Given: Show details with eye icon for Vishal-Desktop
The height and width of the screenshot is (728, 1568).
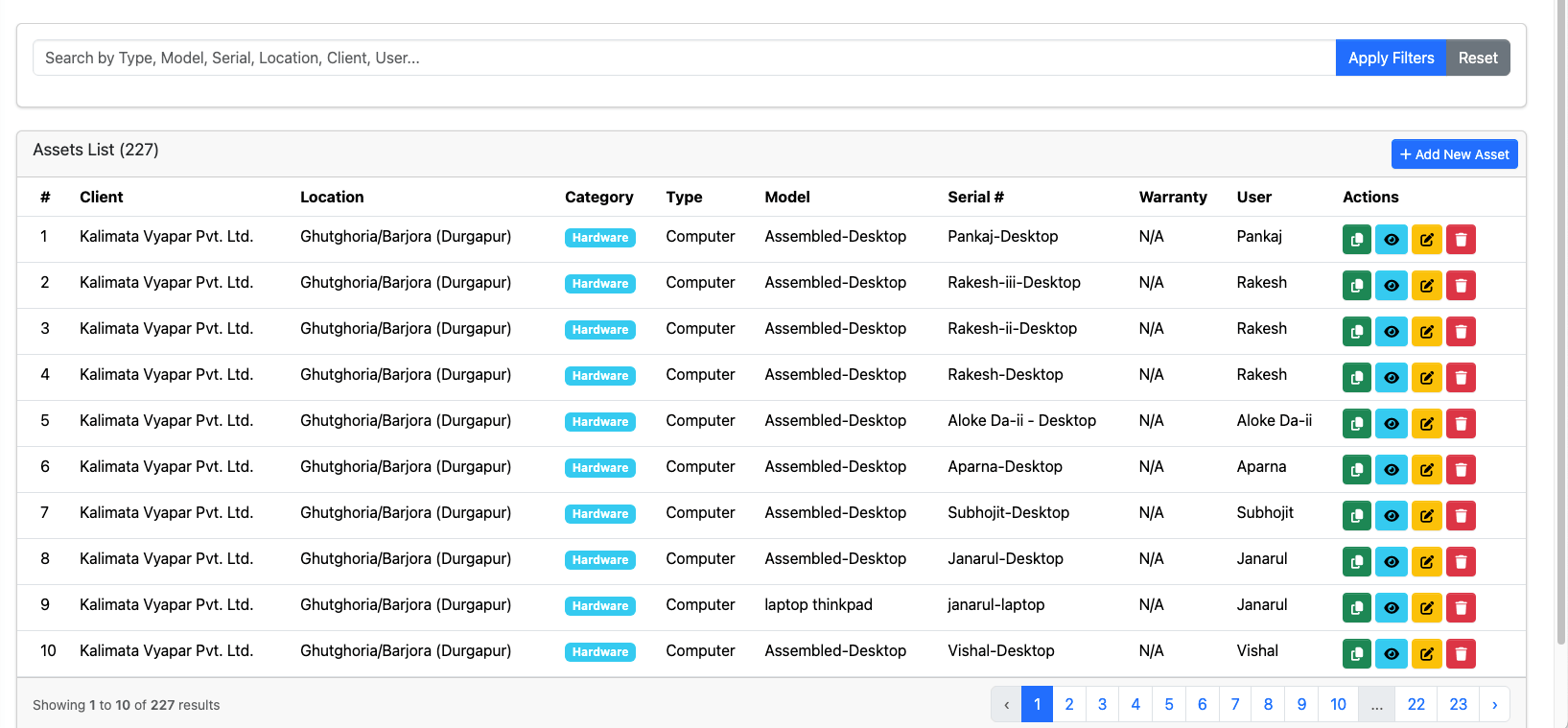Looking at the screenshot, I should 1391,654.
